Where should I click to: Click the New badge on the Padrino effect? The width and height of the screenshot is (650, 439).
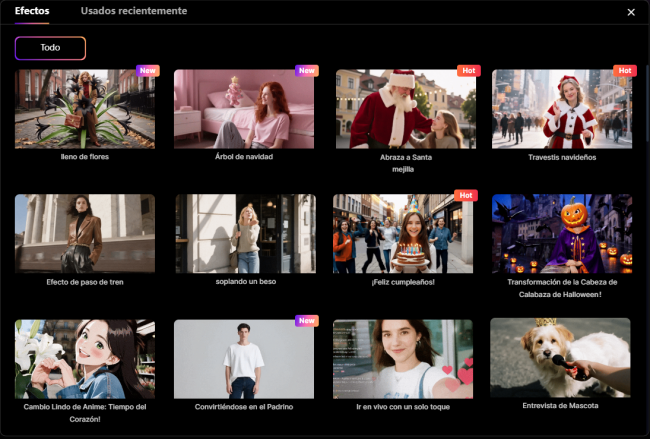tap(306, 321)
